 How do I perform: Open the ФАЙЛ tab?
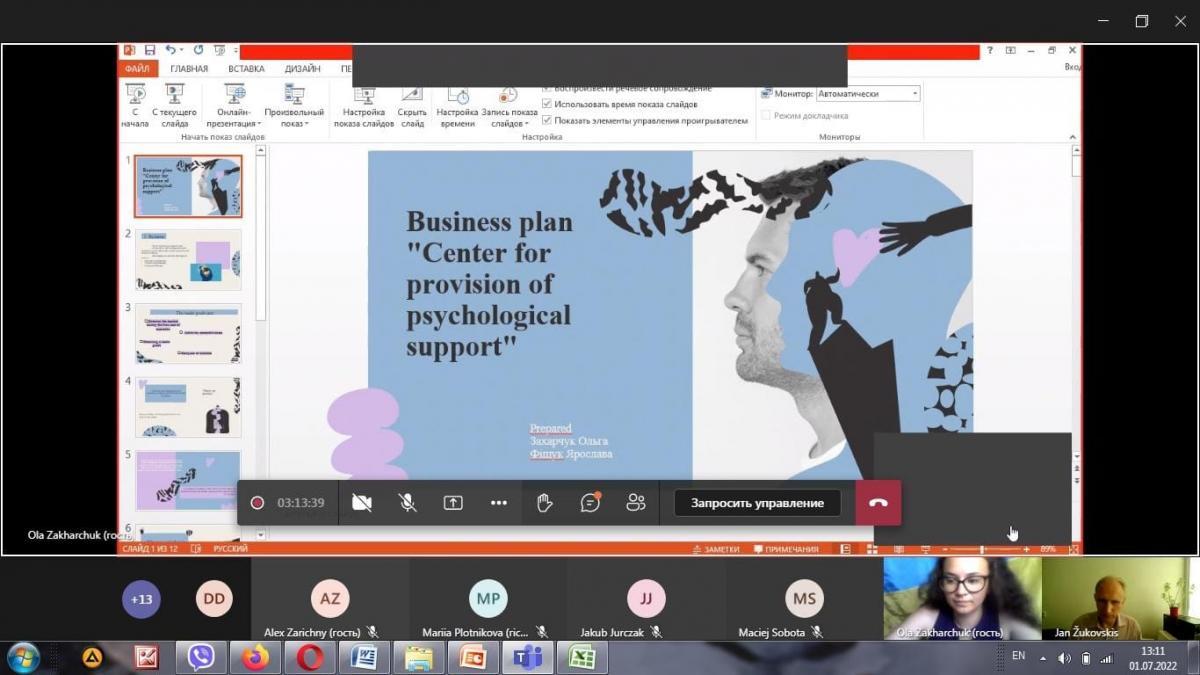[x=138, y=69]
